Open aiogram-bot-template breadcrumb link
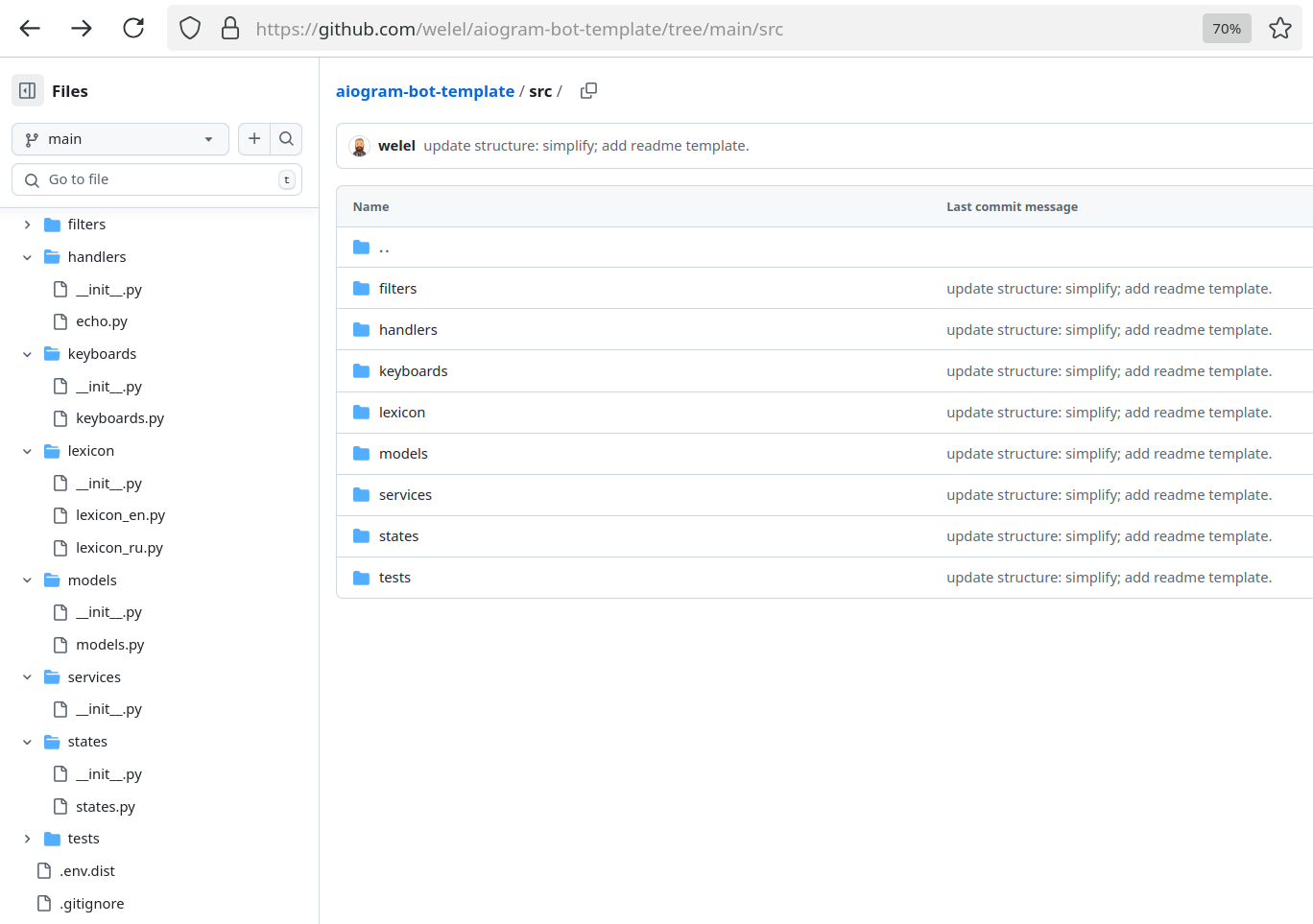Image resolution: width=1313 pixels, height=924 pixels. coord(425,91)
